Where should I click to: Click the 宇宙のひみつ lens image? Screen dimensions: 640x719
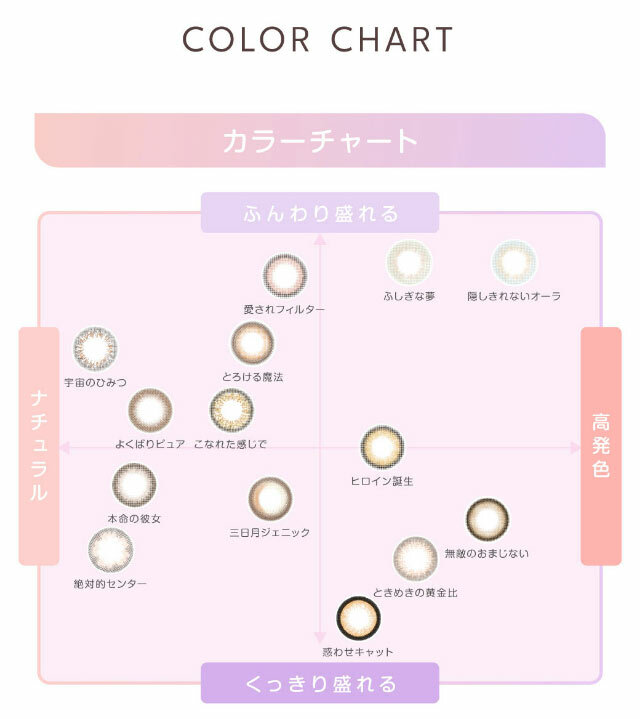coord(95,349)
